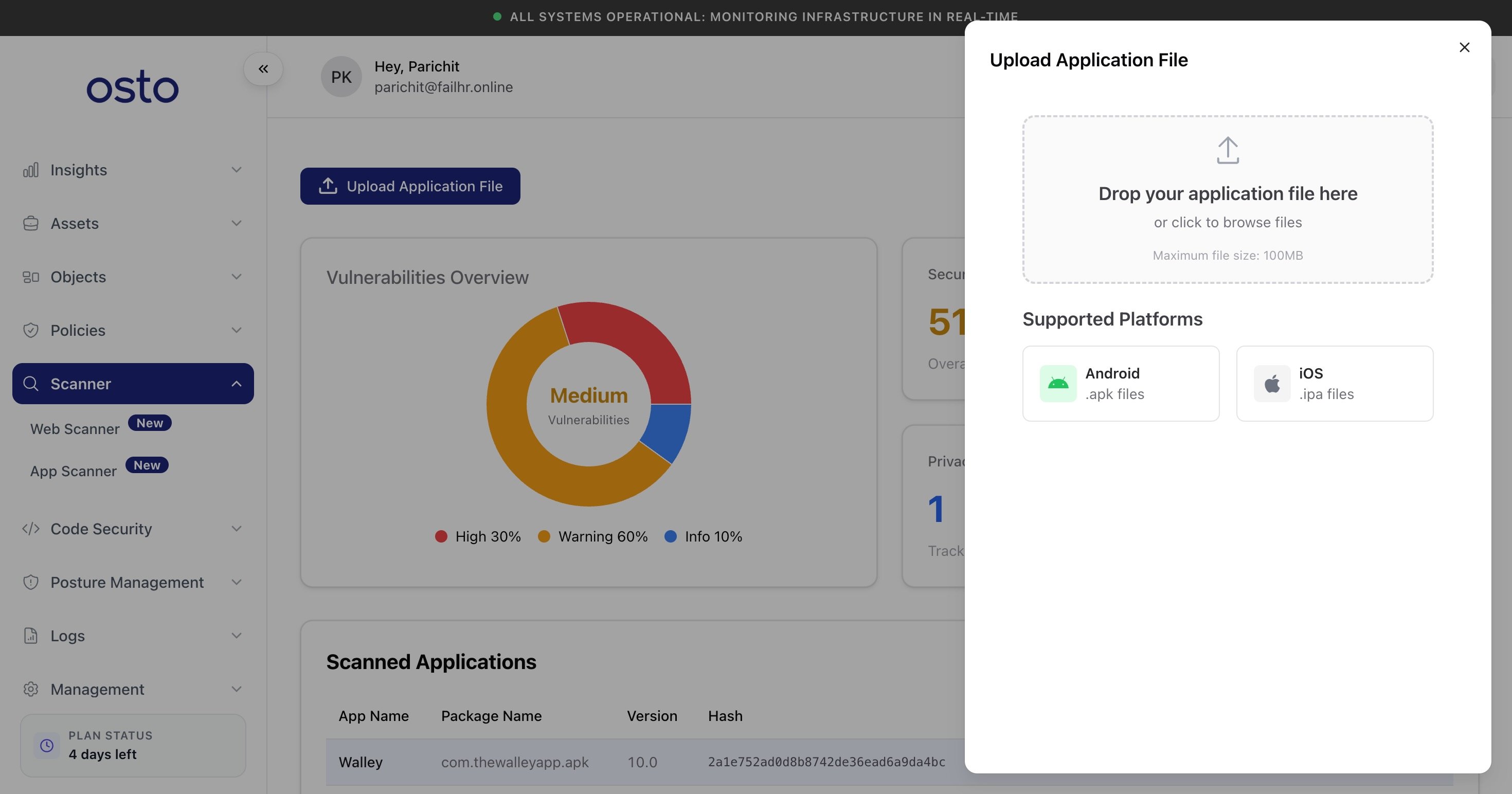Click the Version column header
1512x794 pixels.
652,716
